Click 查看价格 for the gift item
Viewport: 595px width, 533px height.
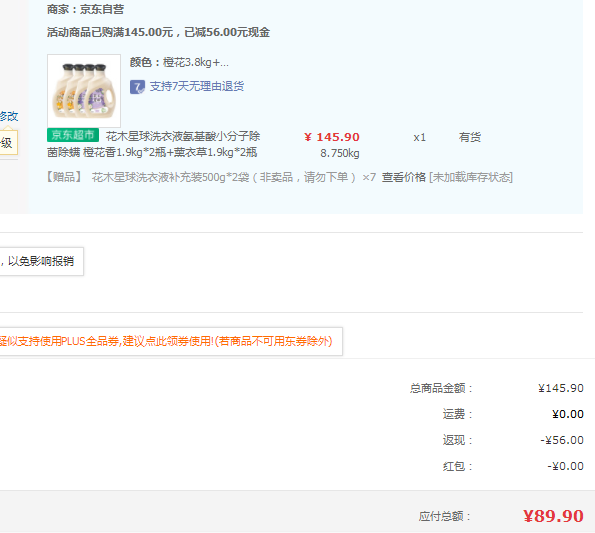click(403, 177)
